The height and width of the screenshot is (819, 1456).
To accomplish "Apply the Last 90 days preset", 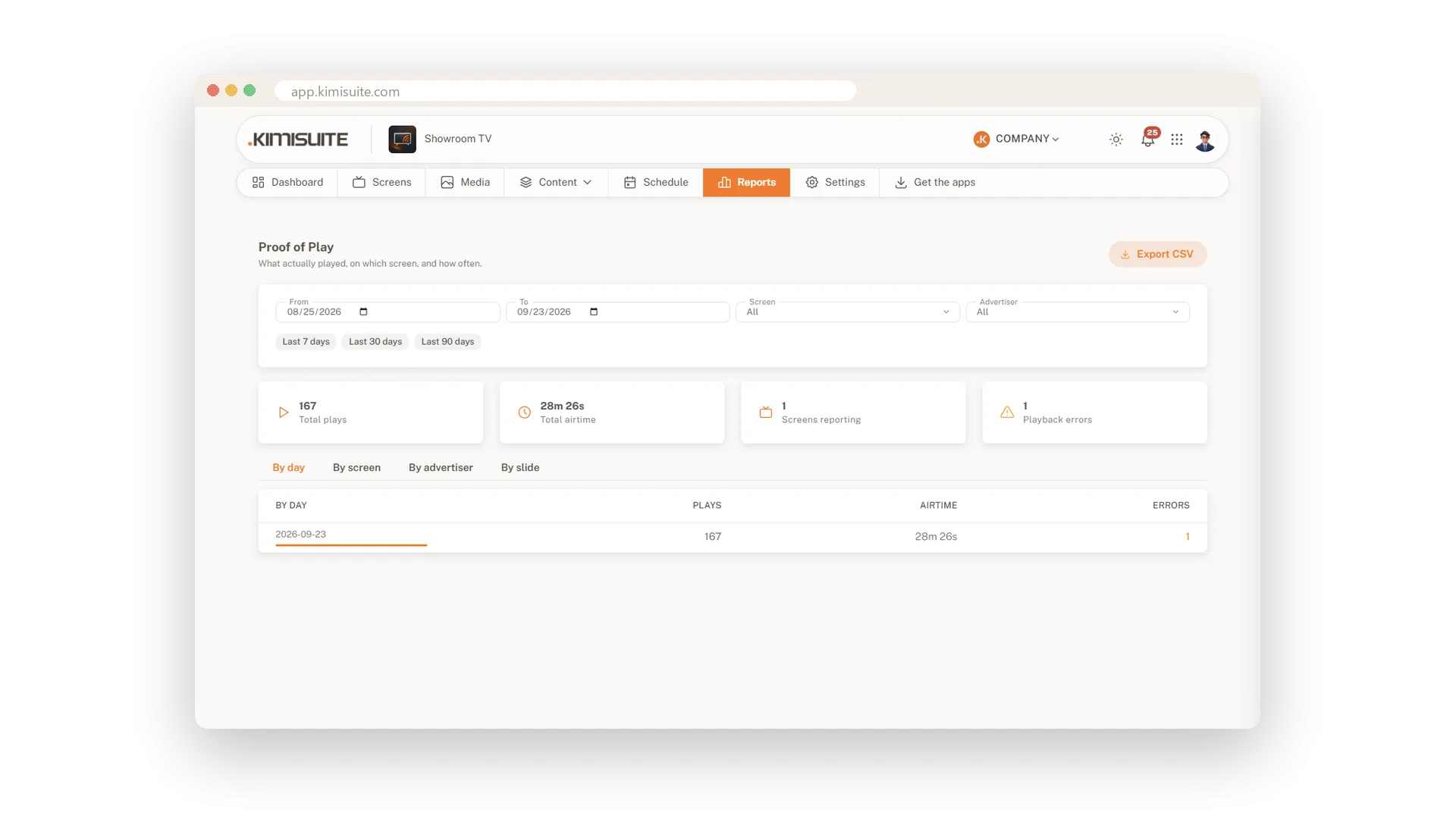I will click(447, 342).
